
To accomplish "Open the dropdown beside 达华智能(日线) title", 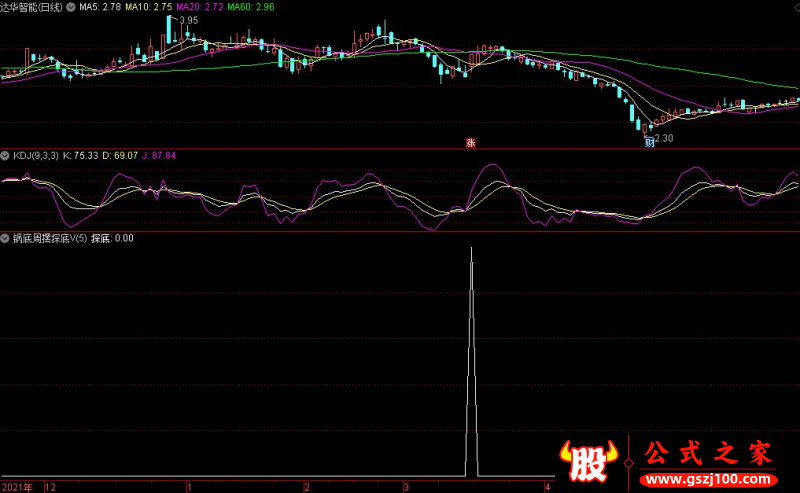I will pyautogui.click(x=70, y=7).
